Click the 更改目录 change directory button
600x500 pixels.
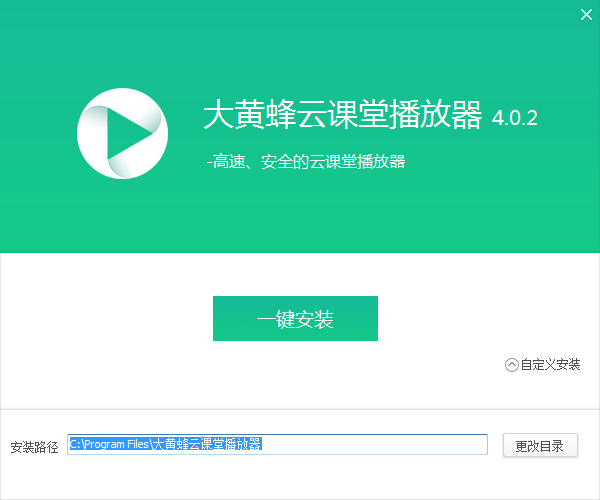click(540, 445)
